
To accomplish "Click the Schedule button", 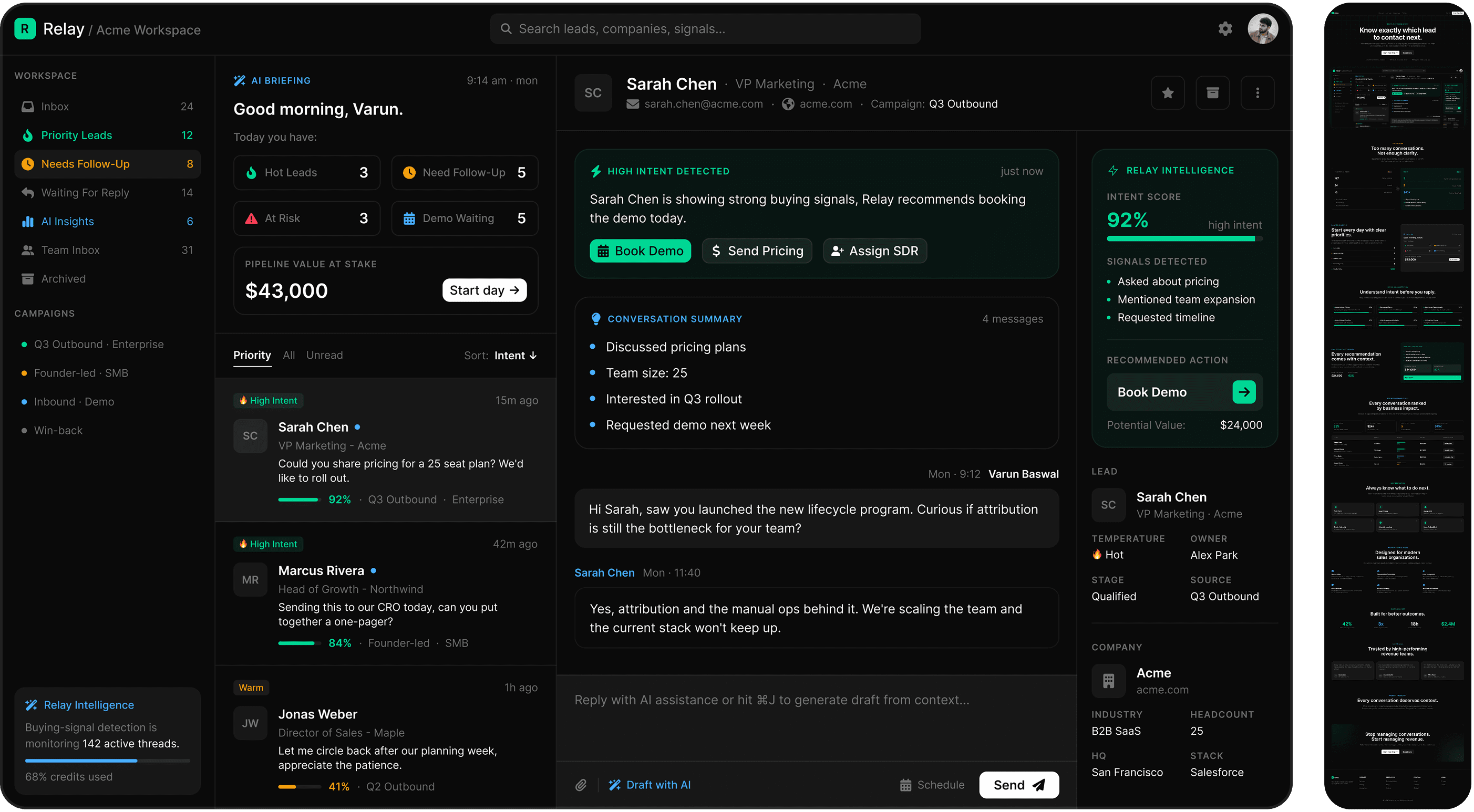I will point(932,785).
